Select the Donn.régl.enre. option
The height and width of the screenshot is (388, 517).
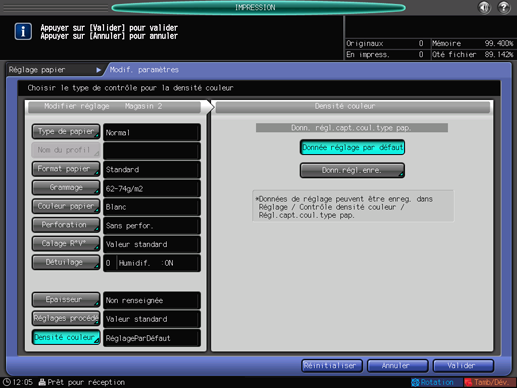coord(352,170)
